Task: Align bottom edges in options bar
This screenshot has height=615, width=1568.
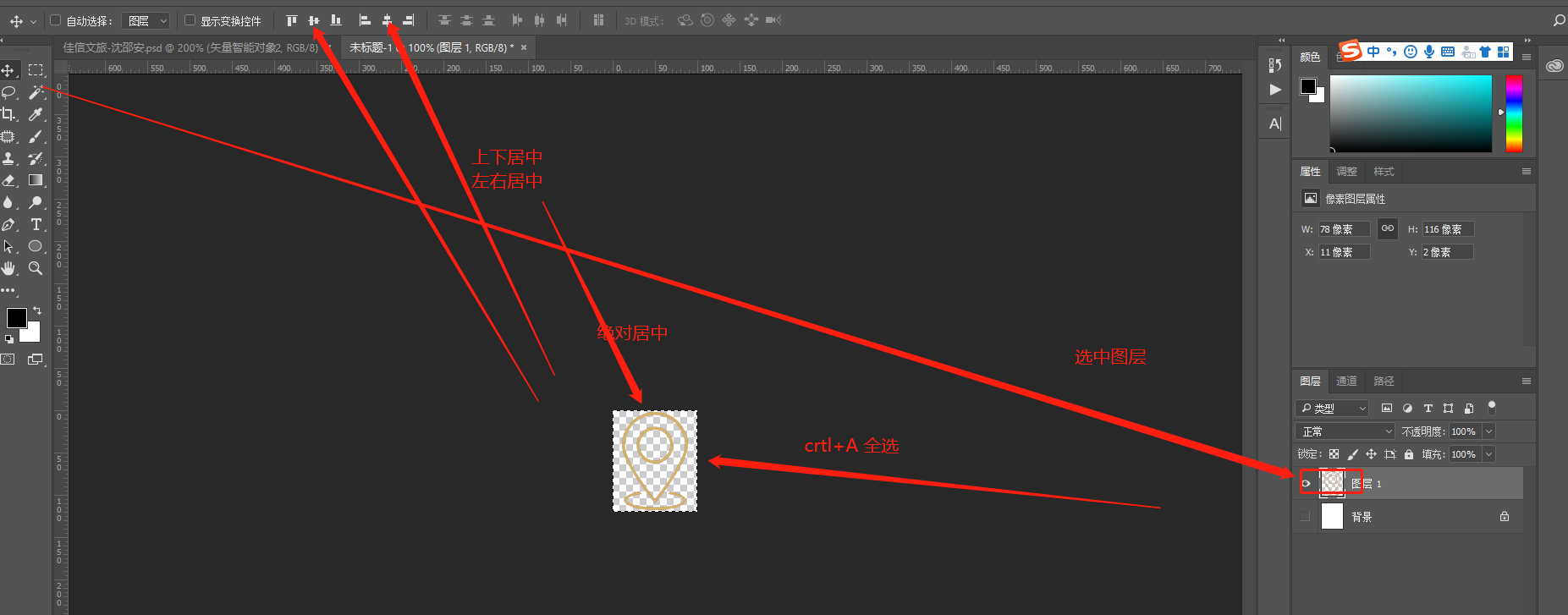Action: coord(336,20)
